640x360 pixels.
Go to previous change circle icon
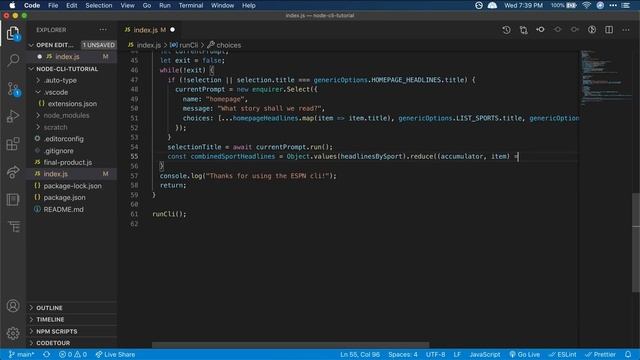click(558, 30)
